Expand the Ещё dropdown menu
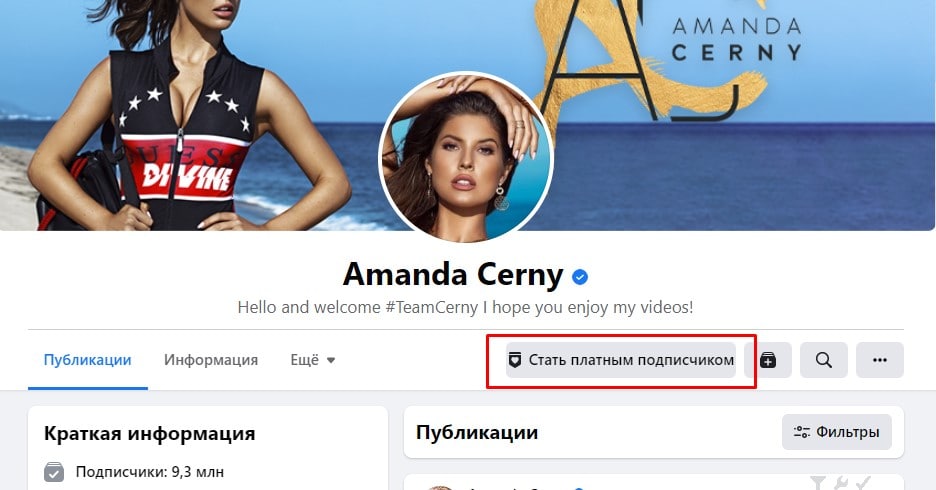The width and height of the screenshot is (936, 490). pos(313,360)
